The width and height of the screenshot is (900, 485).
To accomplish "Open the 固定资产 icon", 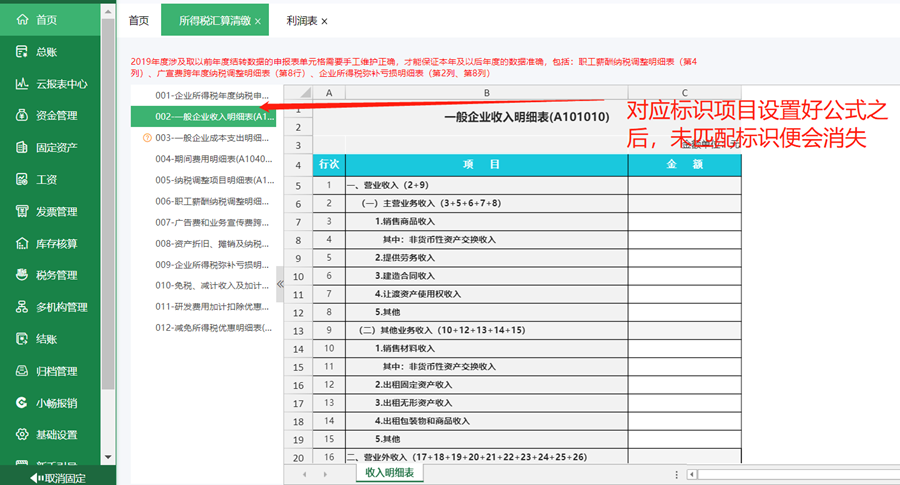I will (22, 148).
